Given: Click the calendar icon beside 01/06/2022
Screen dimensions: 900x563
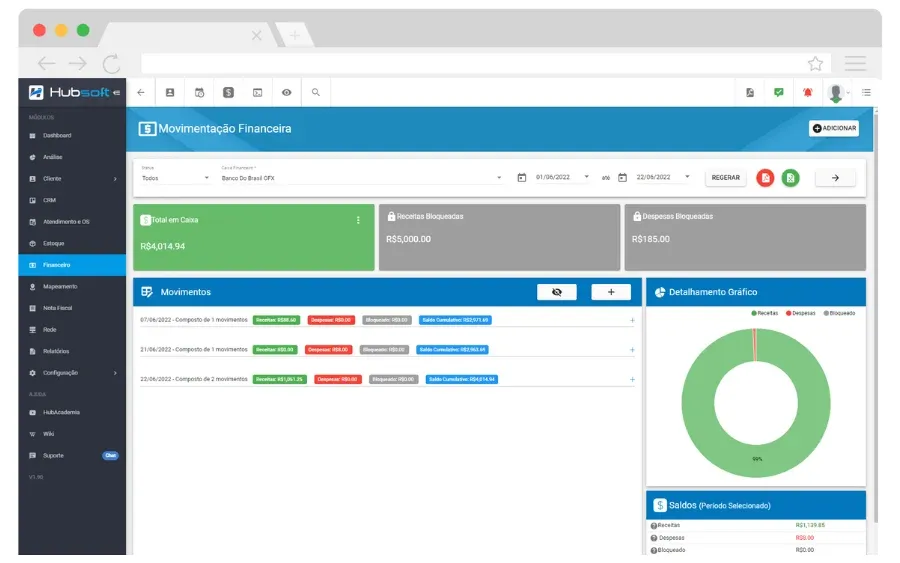Looking at the screenshot, I should pos(522,178).
